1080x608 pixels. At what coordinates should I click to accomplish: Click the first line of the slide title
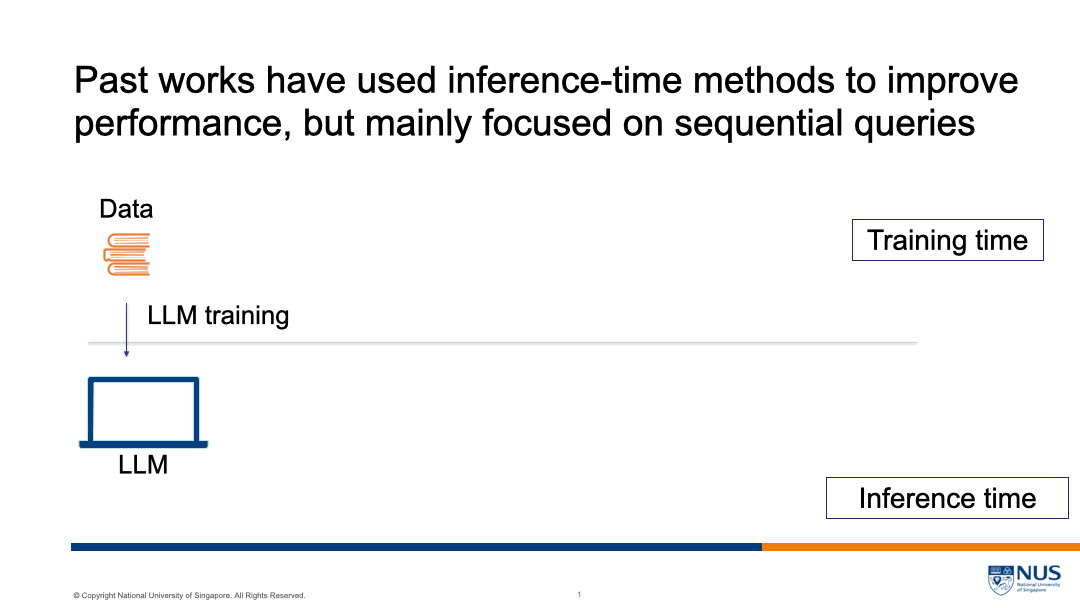point(546,80)
